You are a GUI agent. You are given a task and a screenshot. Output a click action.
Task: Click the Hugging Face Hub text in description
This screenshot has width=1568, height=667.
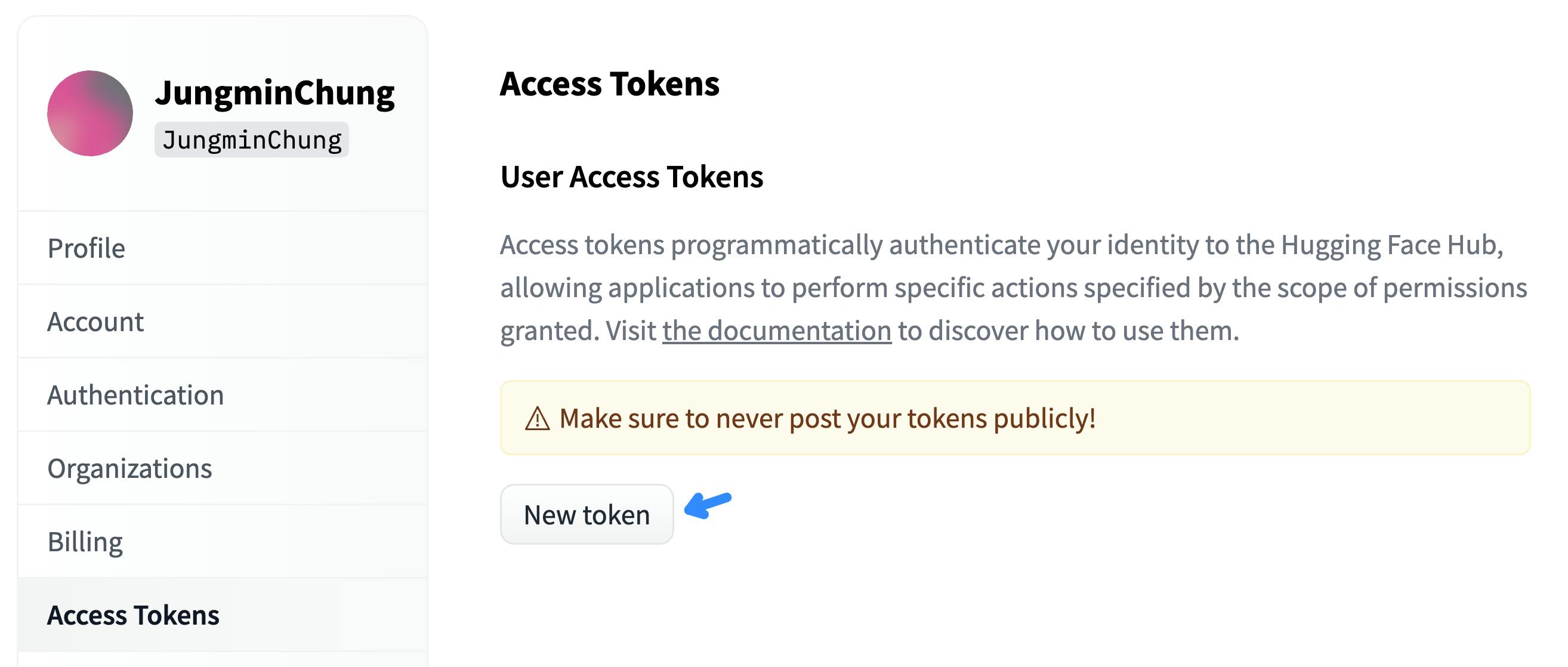coord(1391,245)
